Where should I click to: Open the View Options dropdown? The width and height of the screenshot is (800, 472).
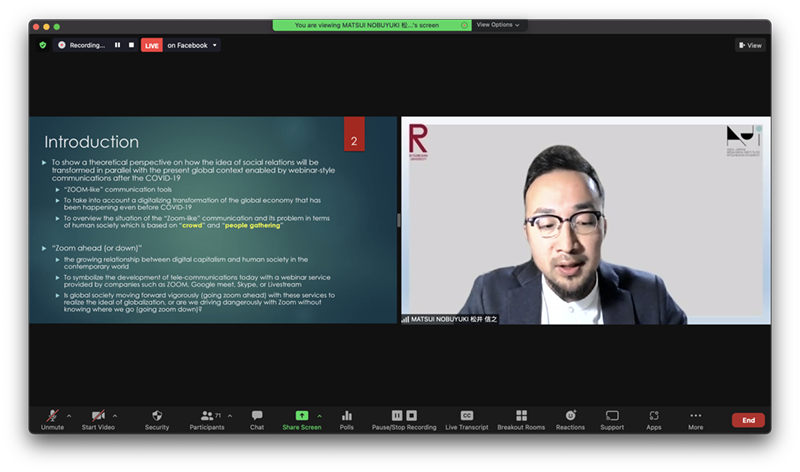click(498, 25)
